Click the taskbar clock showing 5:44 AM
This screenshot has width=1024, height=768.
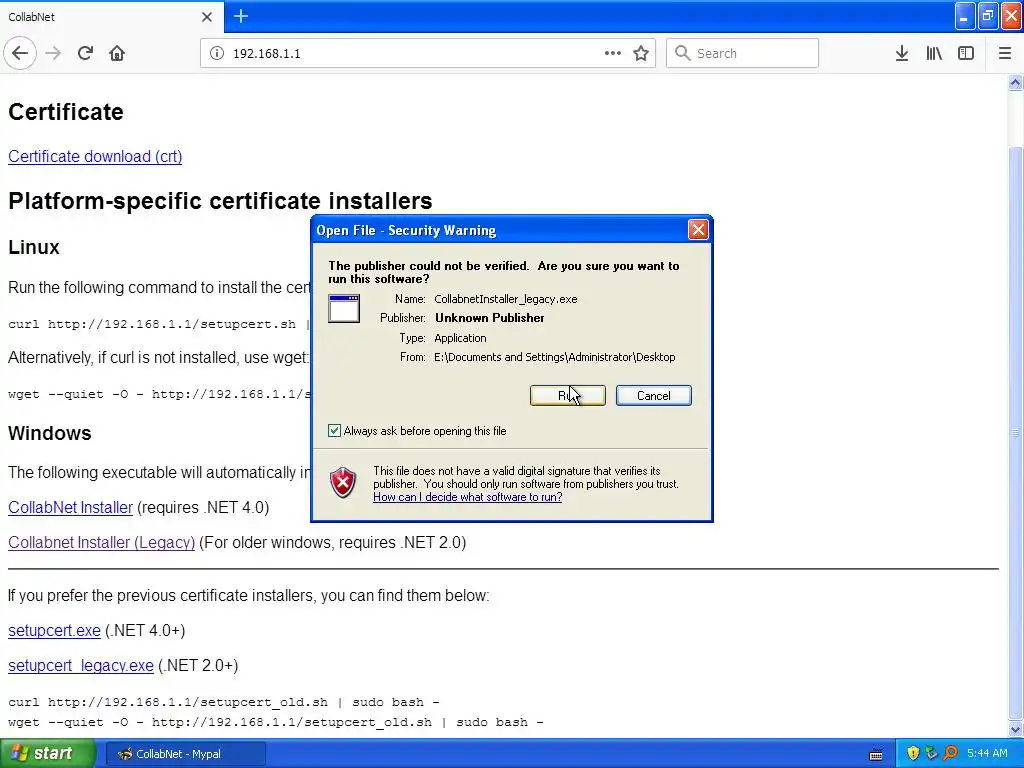pyautogui.click(x=987, y=753)
